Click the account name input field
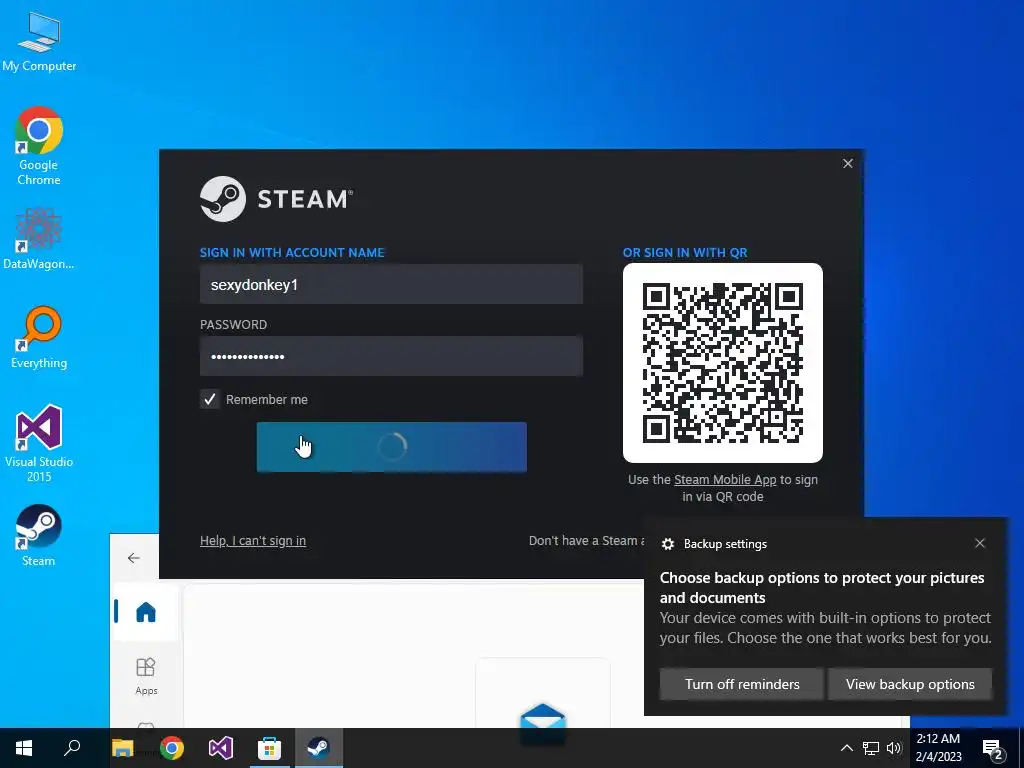 [x=391, y=284]
